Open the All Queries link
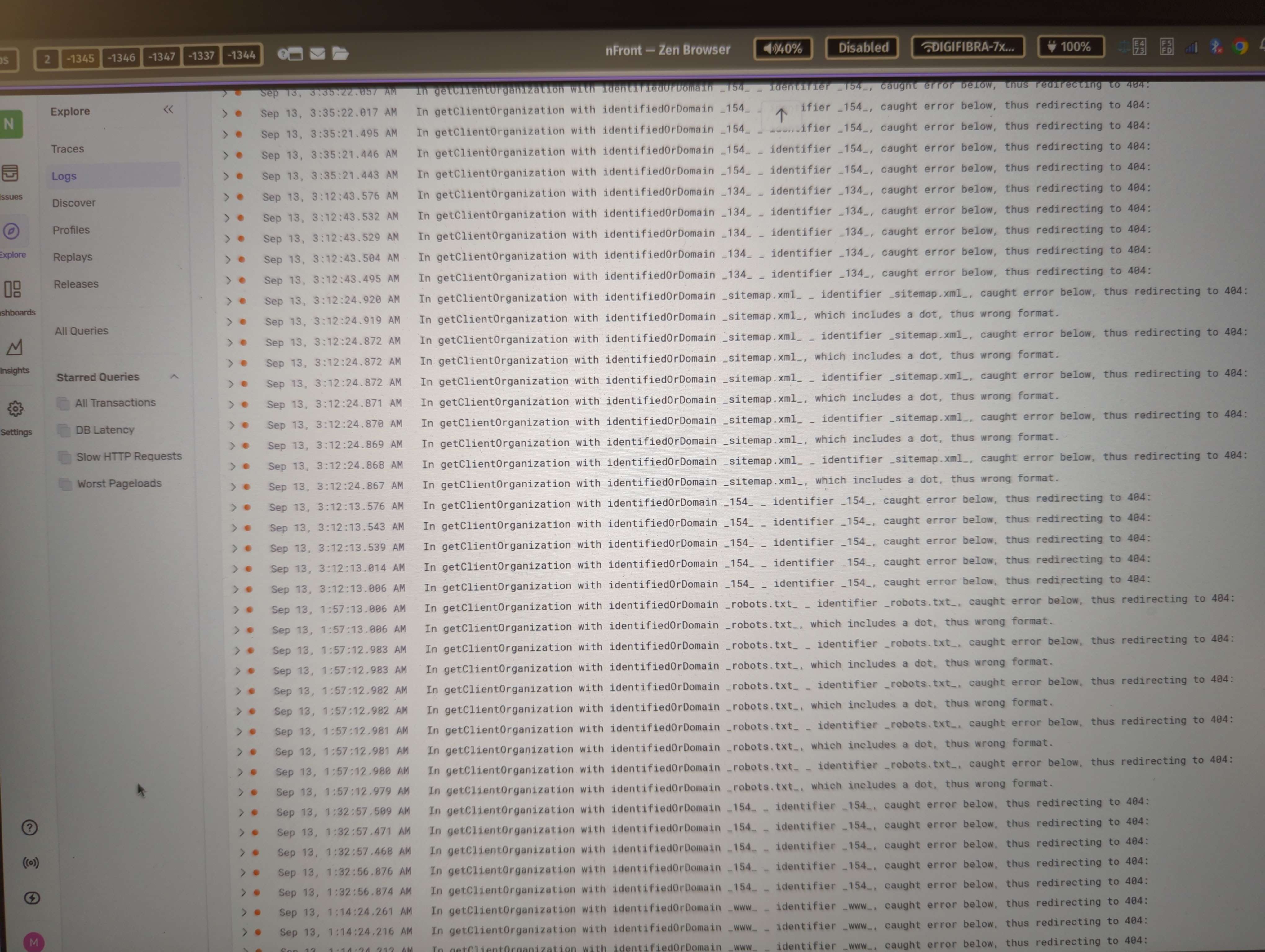 tap(81, 331)
